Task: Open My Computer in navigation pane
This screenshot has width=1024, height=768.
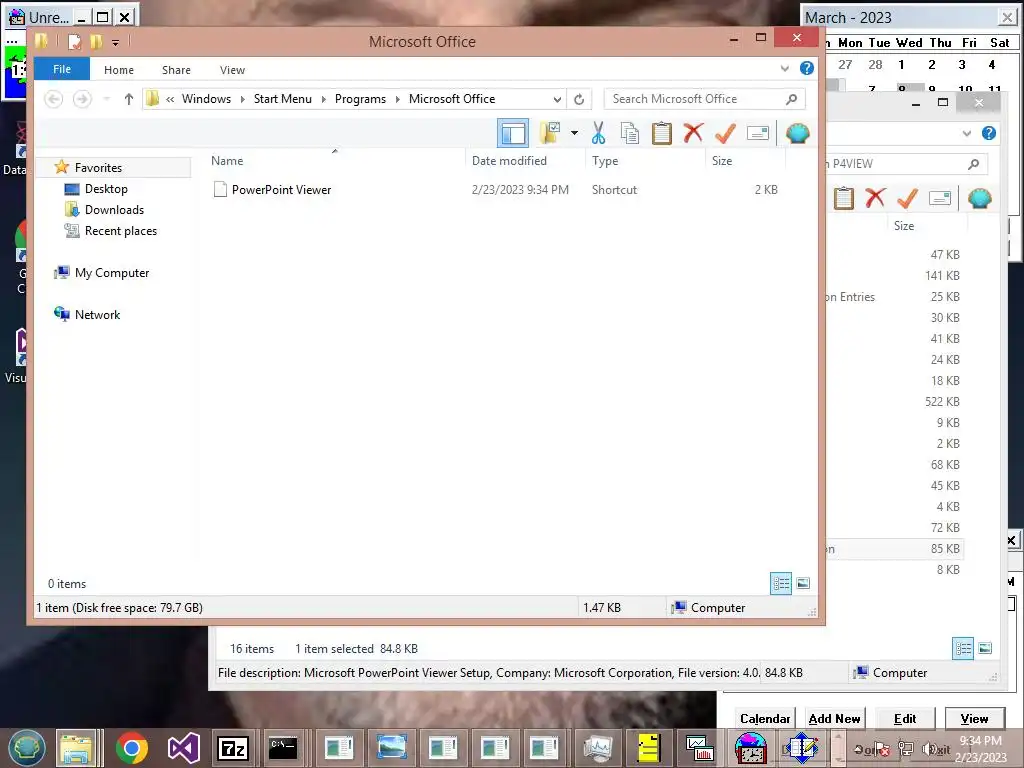Action: (112, 273)
